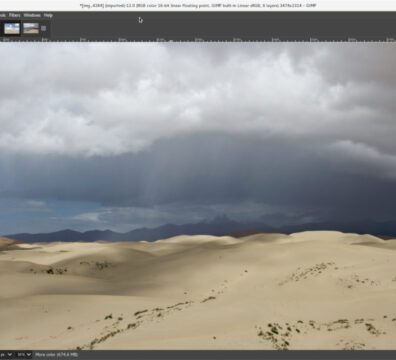Expand the unit dropdown in the status bar

click(6, 355)
